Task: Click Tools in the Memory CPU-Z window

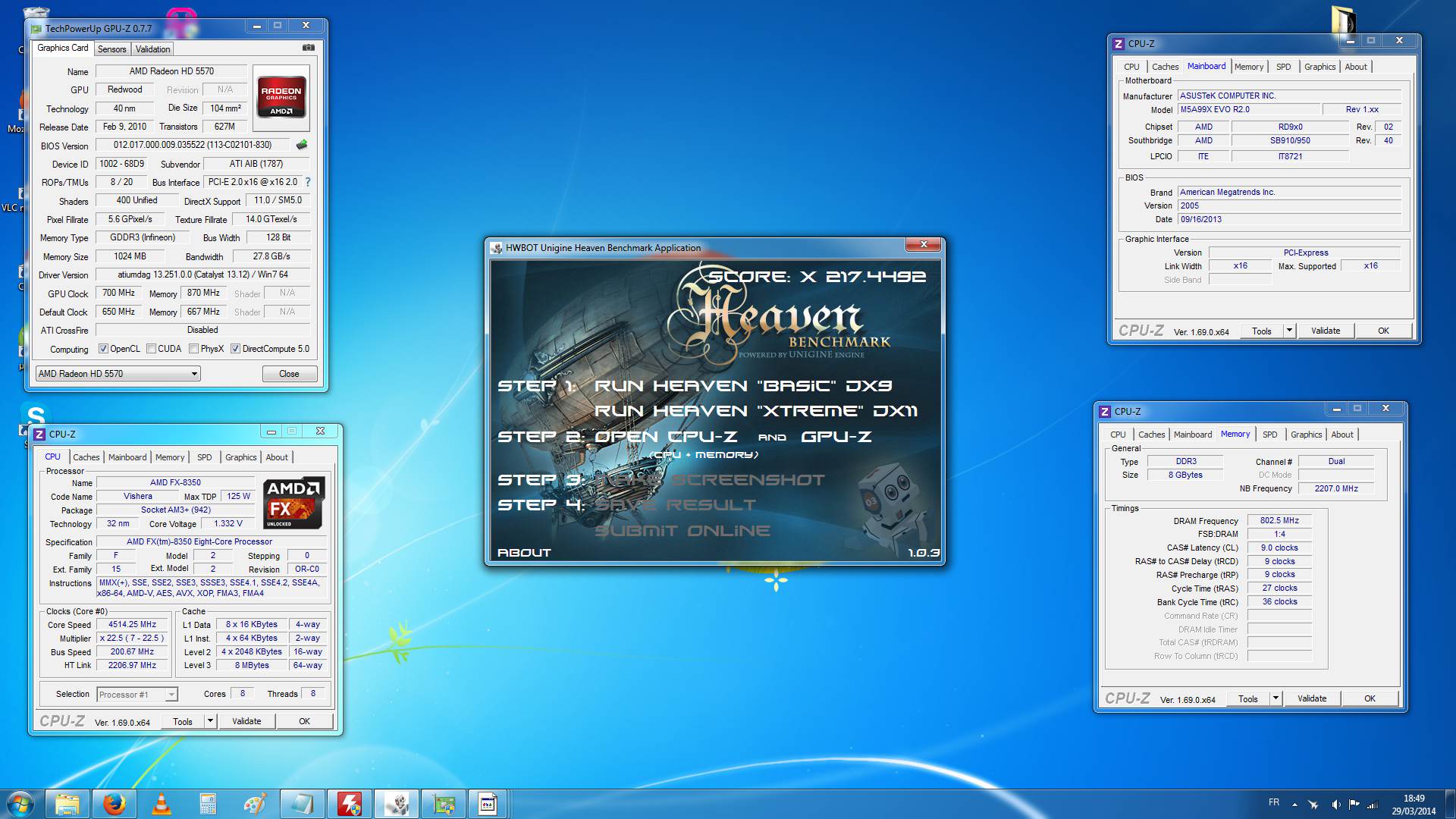Action: coord(1248,698)
